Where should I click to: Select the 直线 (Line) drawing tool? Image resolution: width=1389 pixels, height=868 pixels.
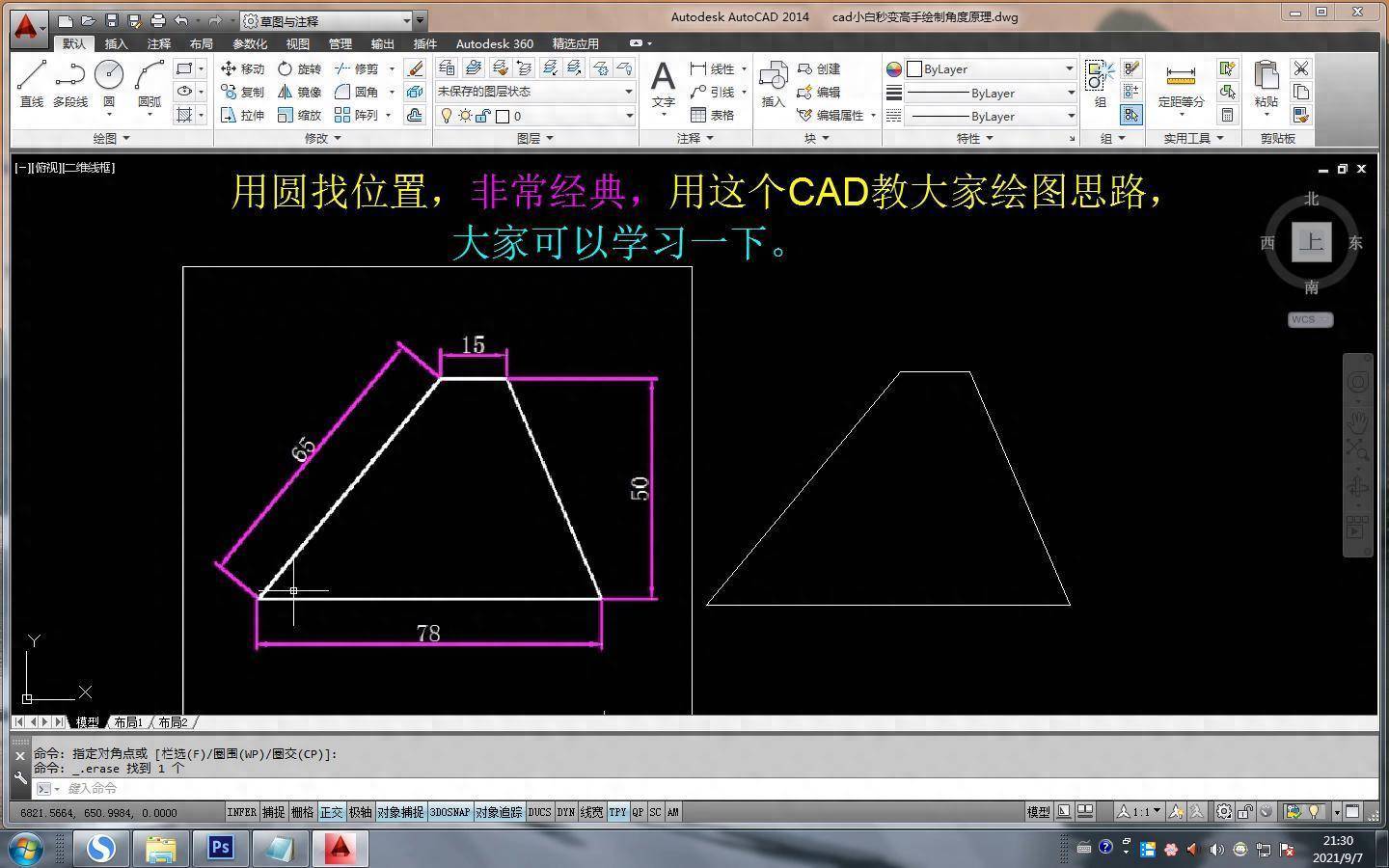[x=32, y=82]
